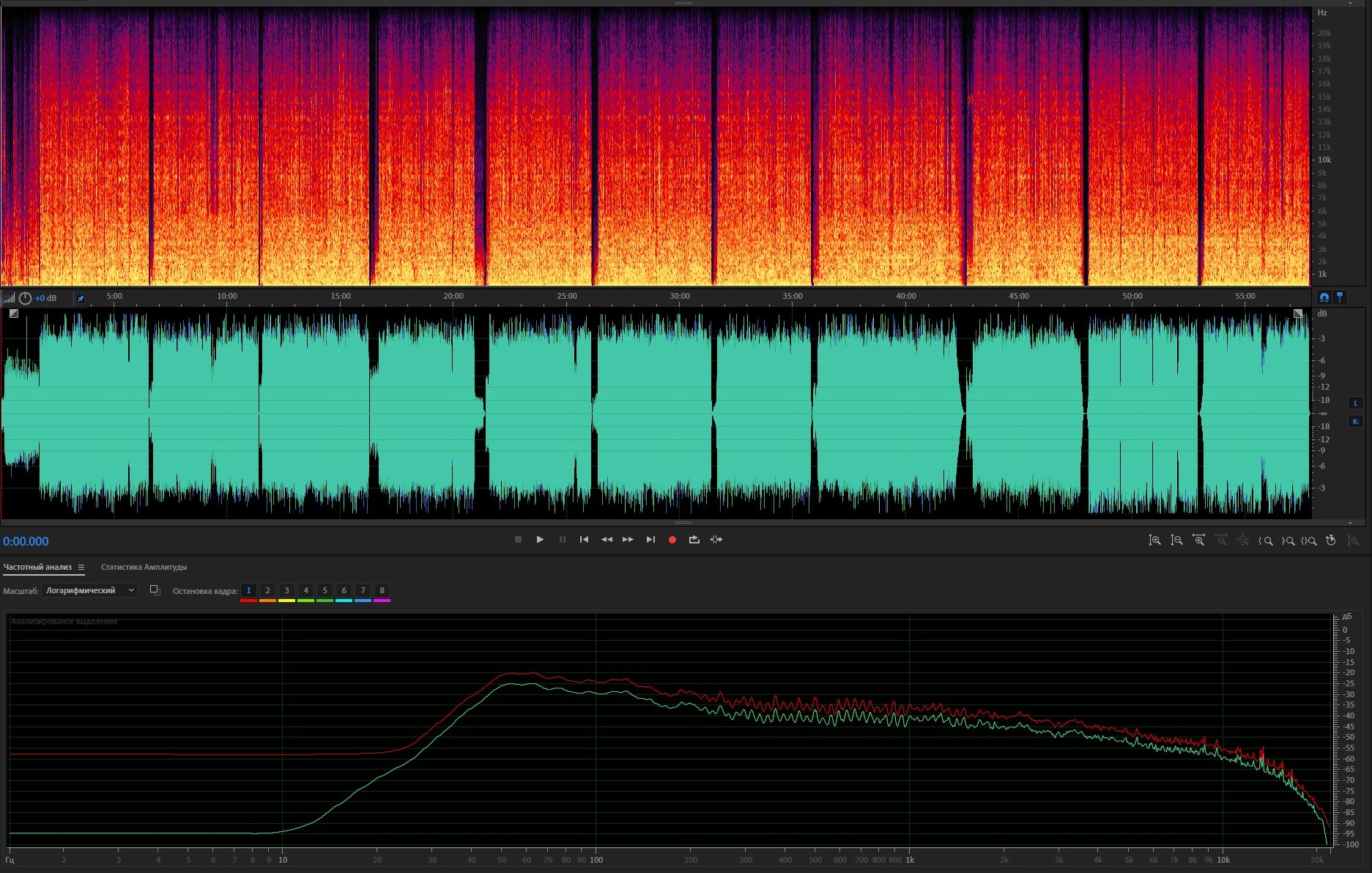Click Zoom Out Time icon
The width and height of the screenshot is (1372, 873).
pyautogui.click(x=1221, y=540)
